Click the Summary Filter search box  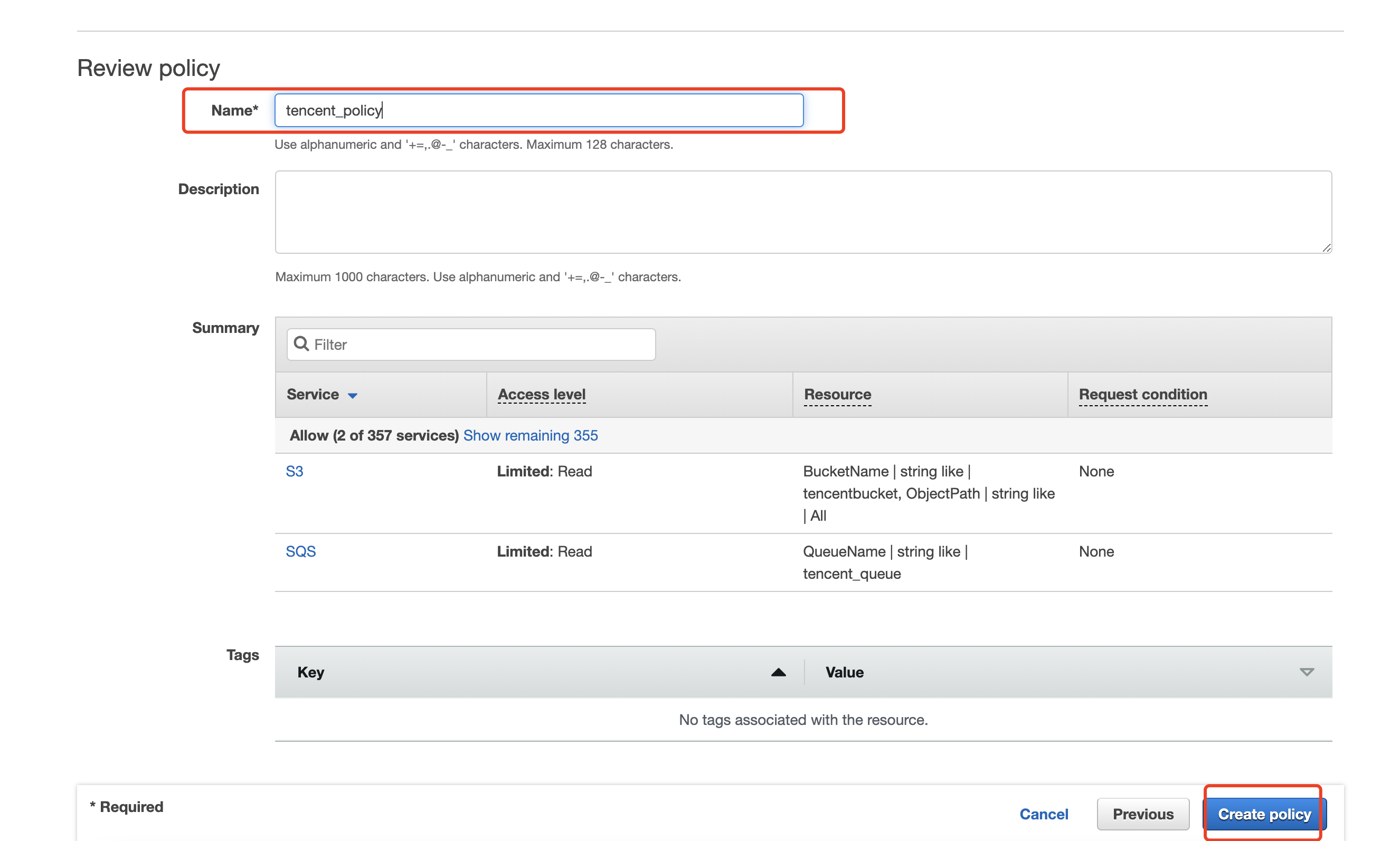click(482, 345)
